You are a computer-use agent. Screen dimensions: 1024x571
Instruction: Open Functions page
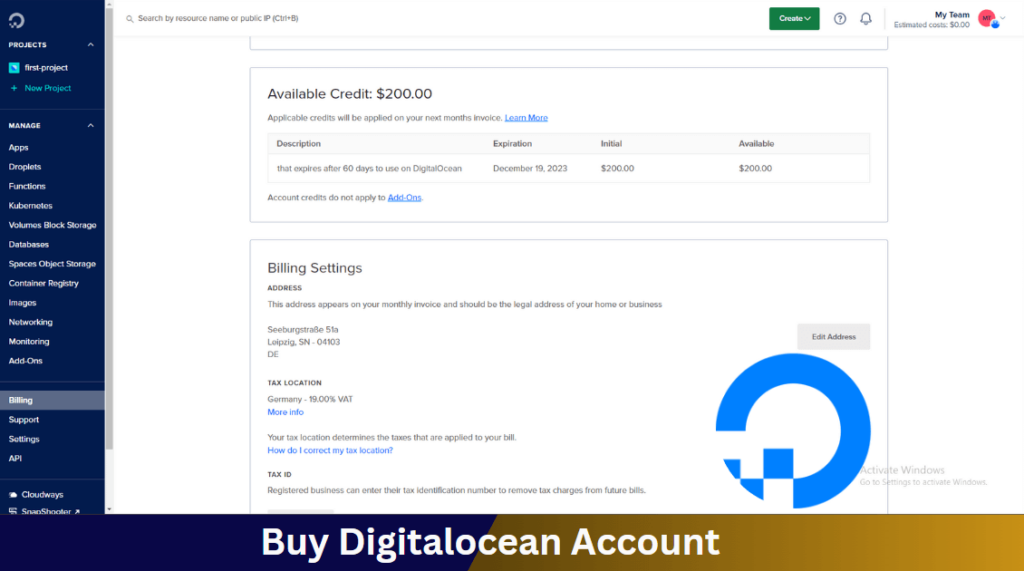[x=27, y=186]
